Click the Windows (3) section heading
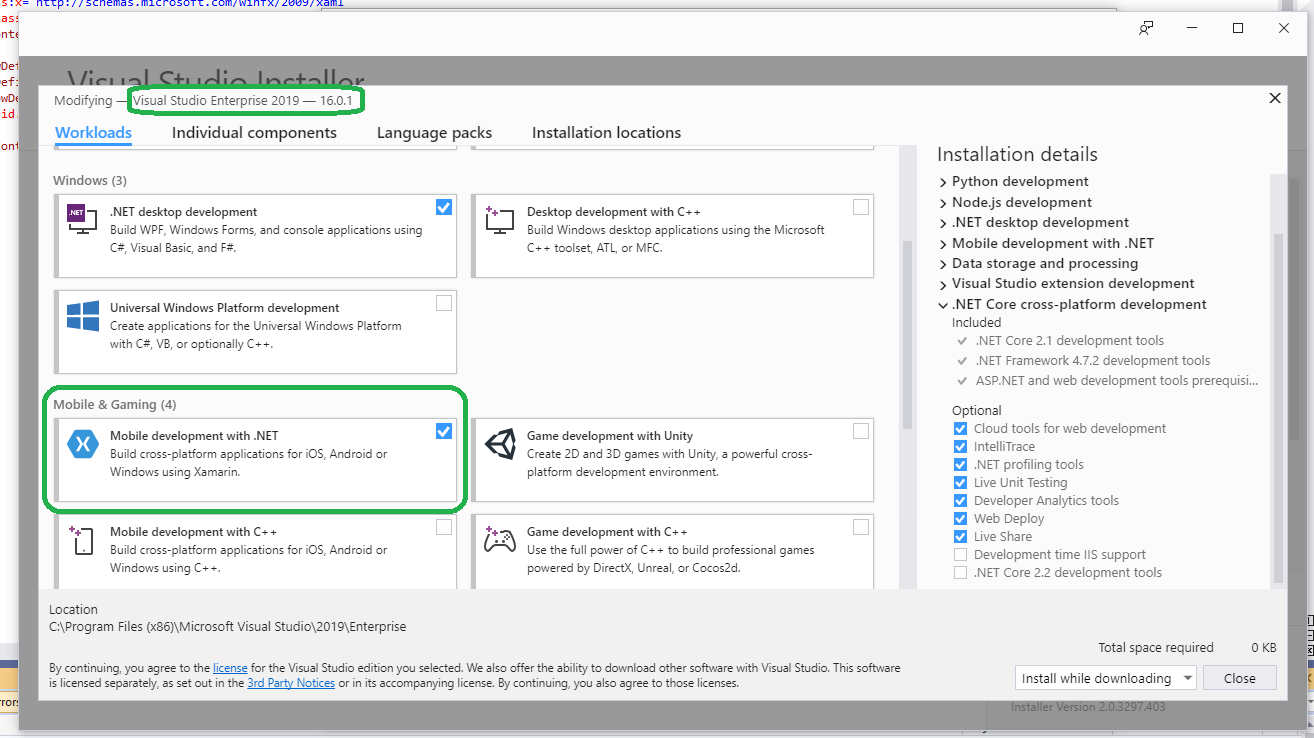This screenshot has width=1314, height=738. coord(90,181)
